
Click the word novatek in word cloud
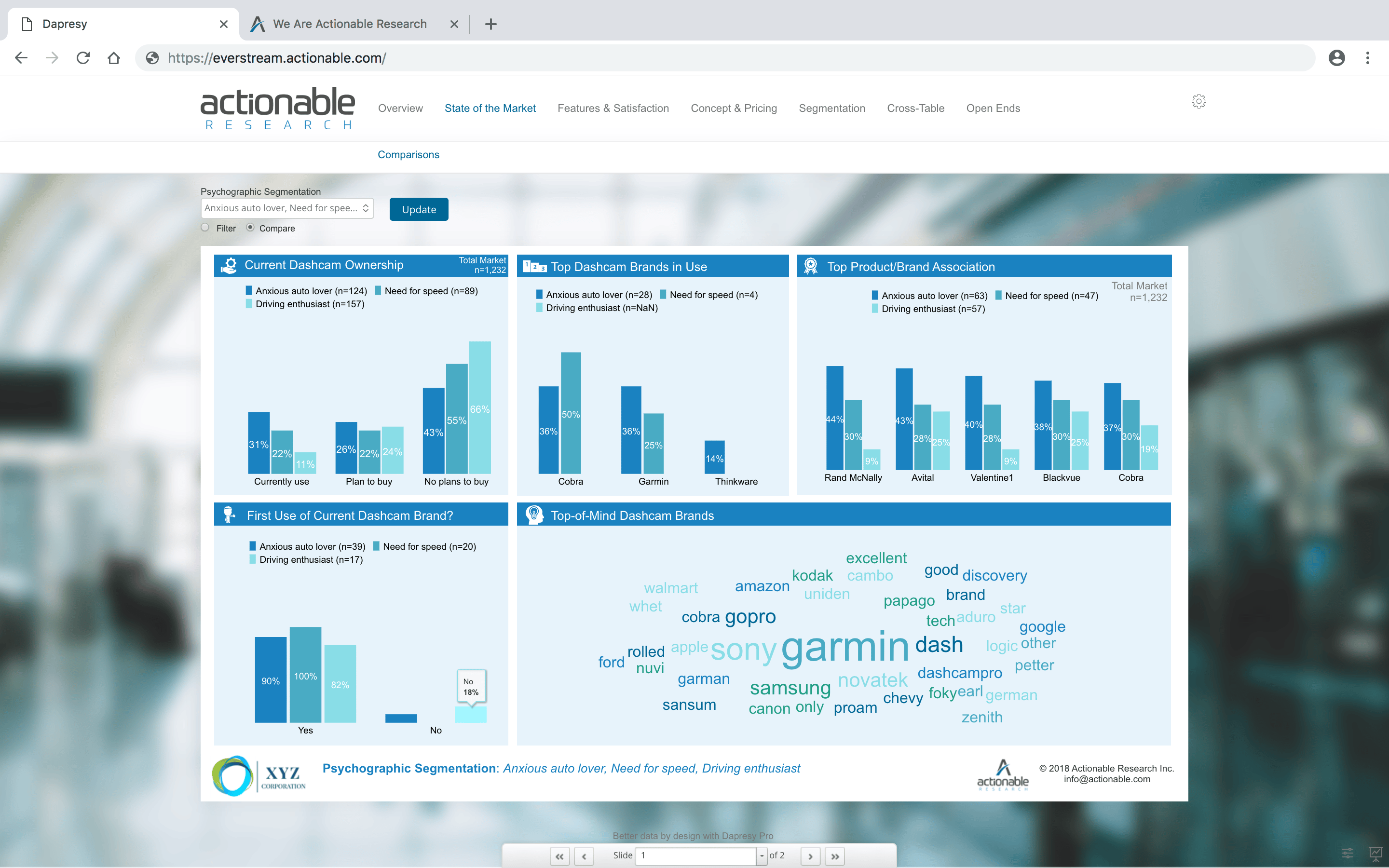(872, 680)
